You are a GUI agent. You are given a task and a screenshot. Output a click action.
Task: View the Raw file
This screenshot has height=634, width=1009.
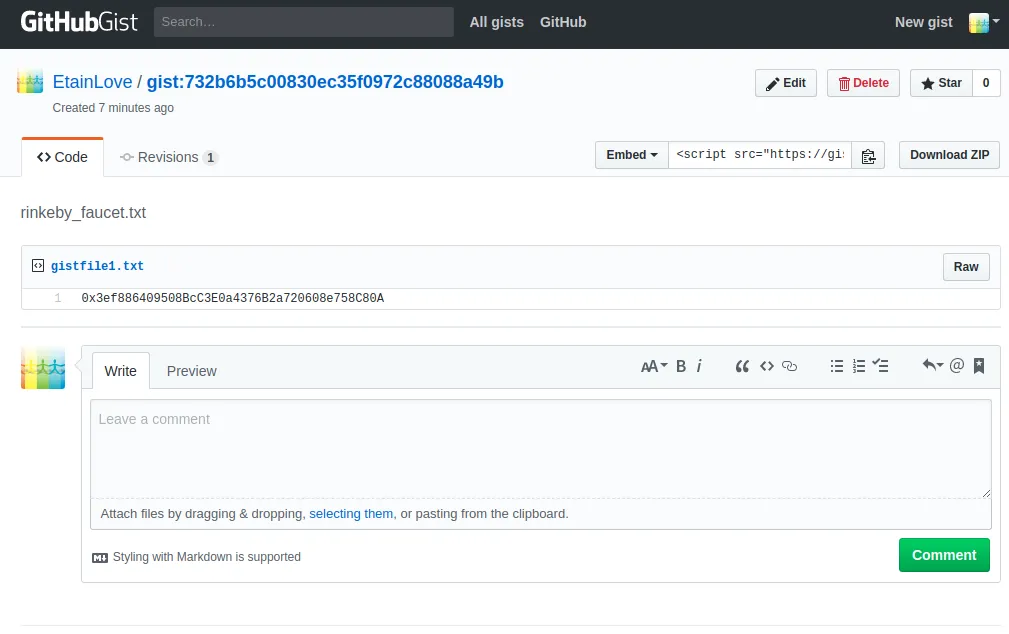point(966,267)
